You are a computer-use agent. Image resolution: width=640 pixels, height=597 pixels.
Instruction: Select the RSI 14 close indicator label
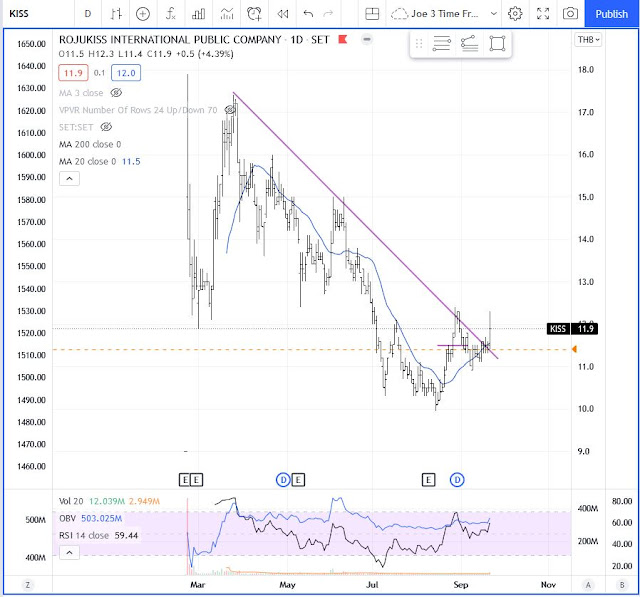(84, 535)
